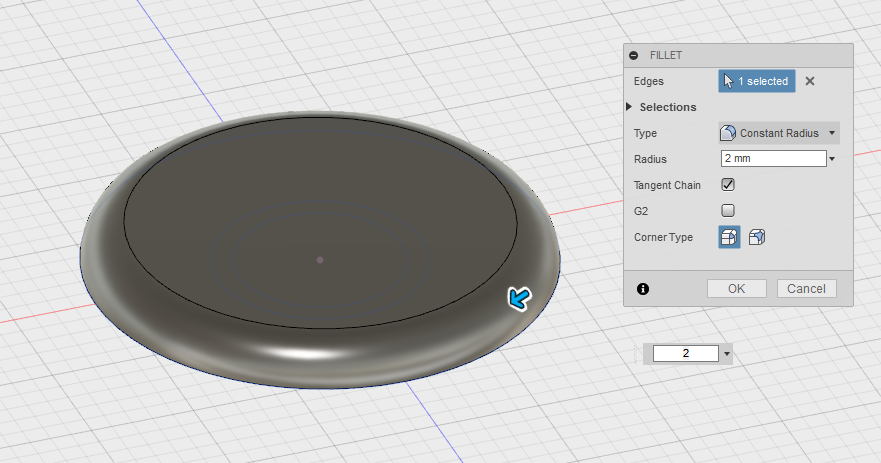Select the rolling ball corner type icon
Image resolution: width=881 pixels, height=463 pixels.
tap(729, 237)
